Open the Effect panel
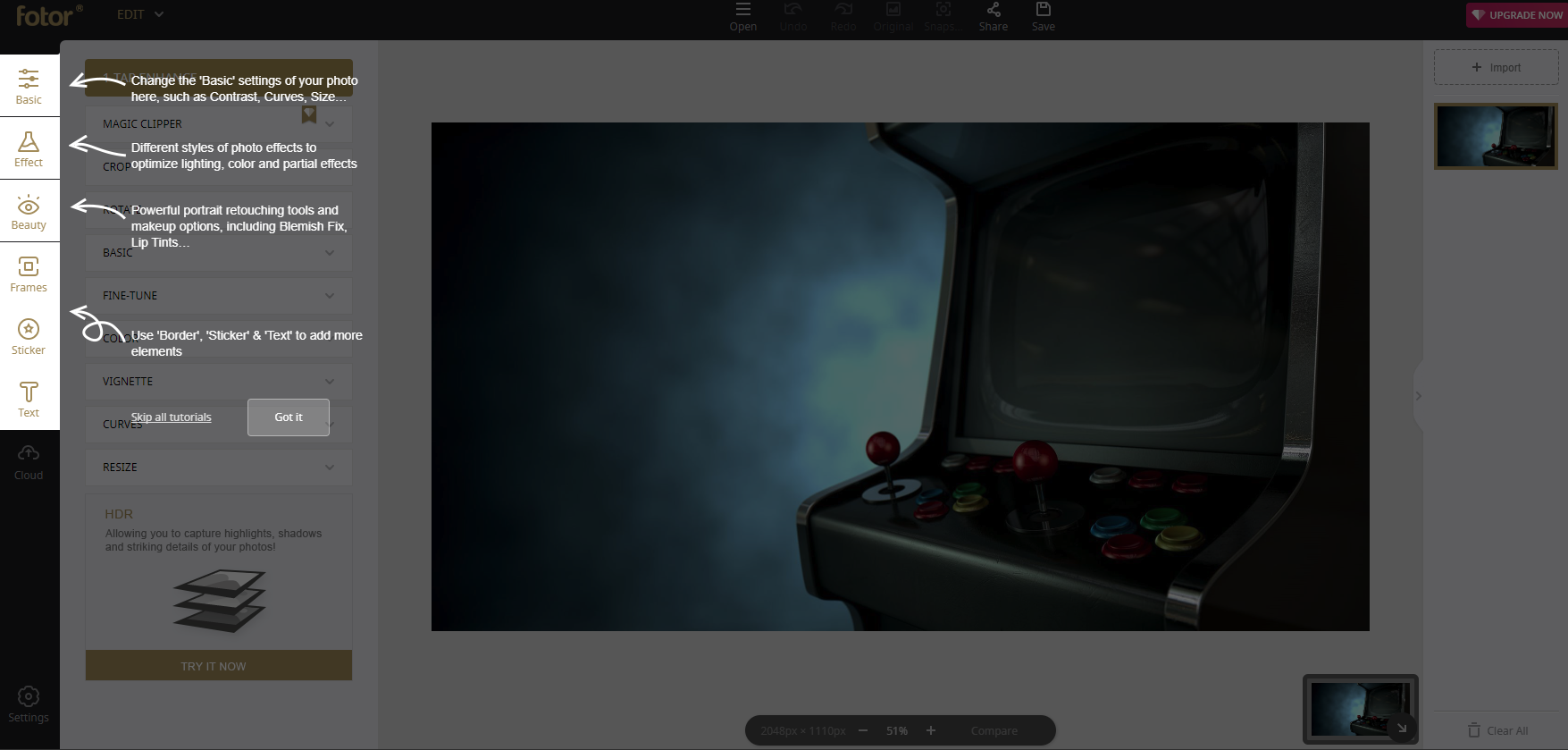The width and height of the screenshot is (1568, 750). pyautogui.click(x=29, y=148)
